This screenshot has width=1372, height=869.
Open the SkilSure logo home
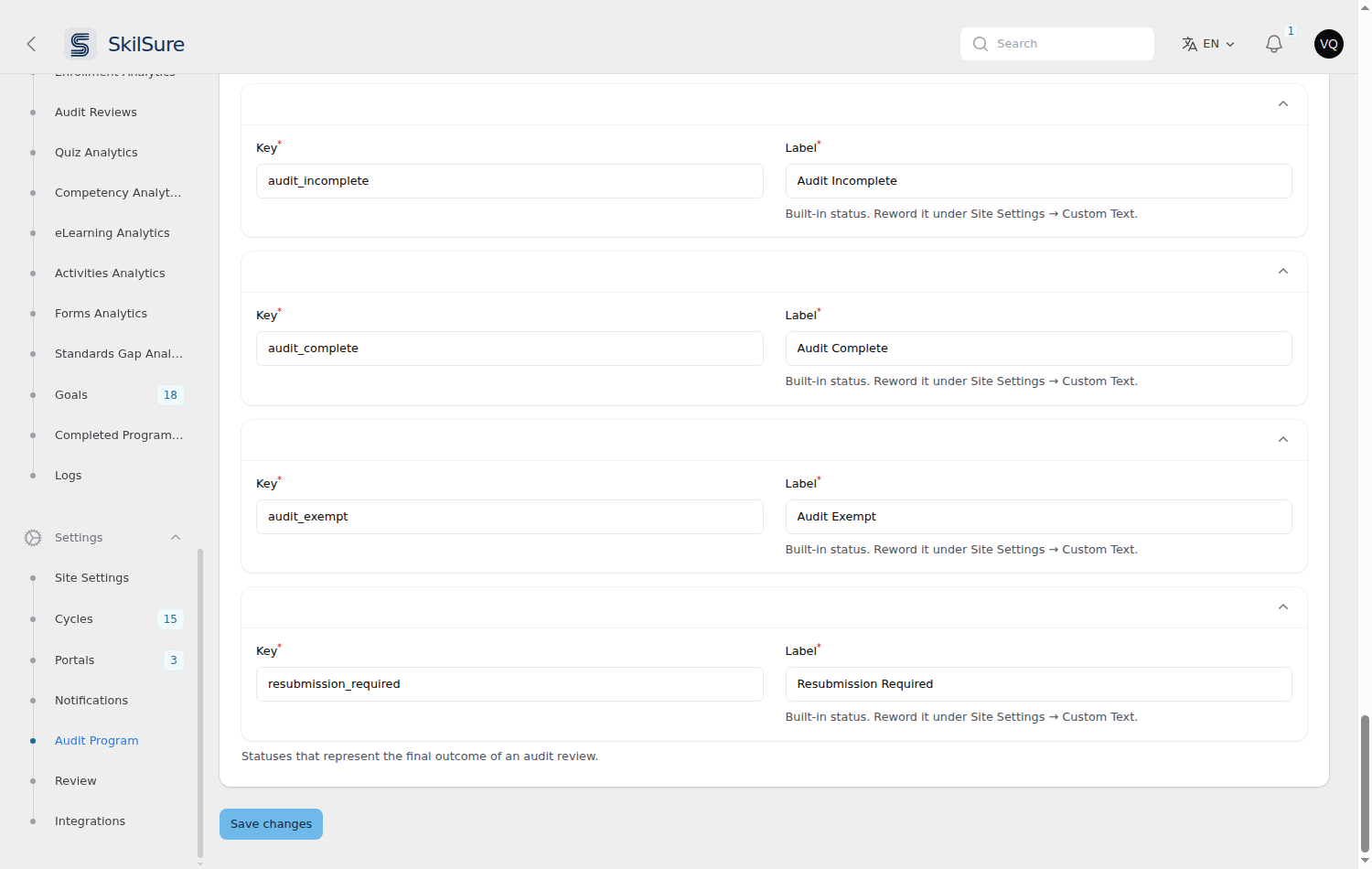click(x=125, y=44)
